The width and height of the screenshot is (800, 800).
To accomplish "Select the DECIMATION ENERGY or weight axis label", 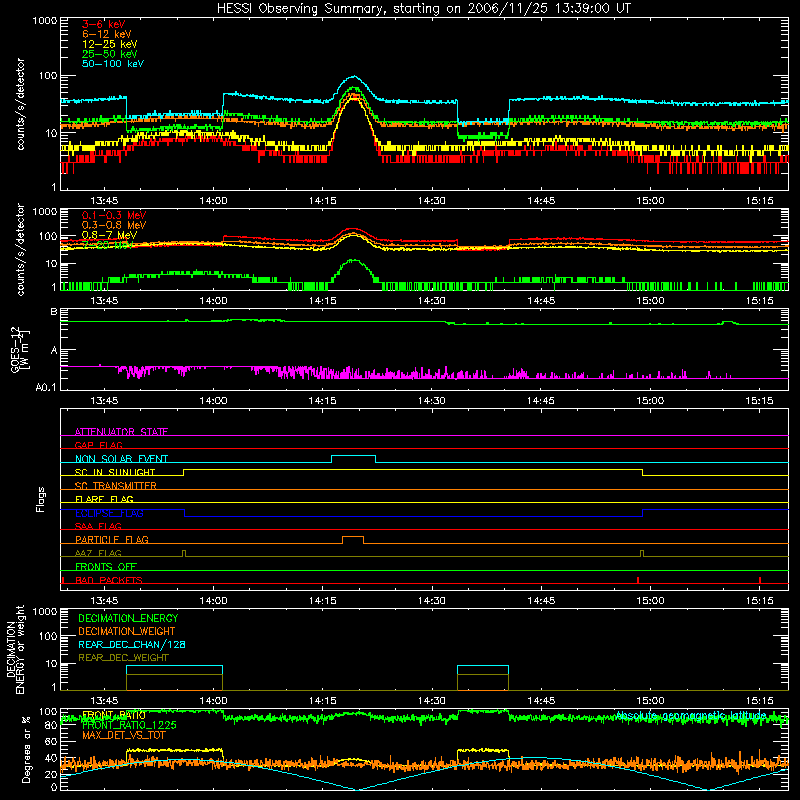I will 15,649.
